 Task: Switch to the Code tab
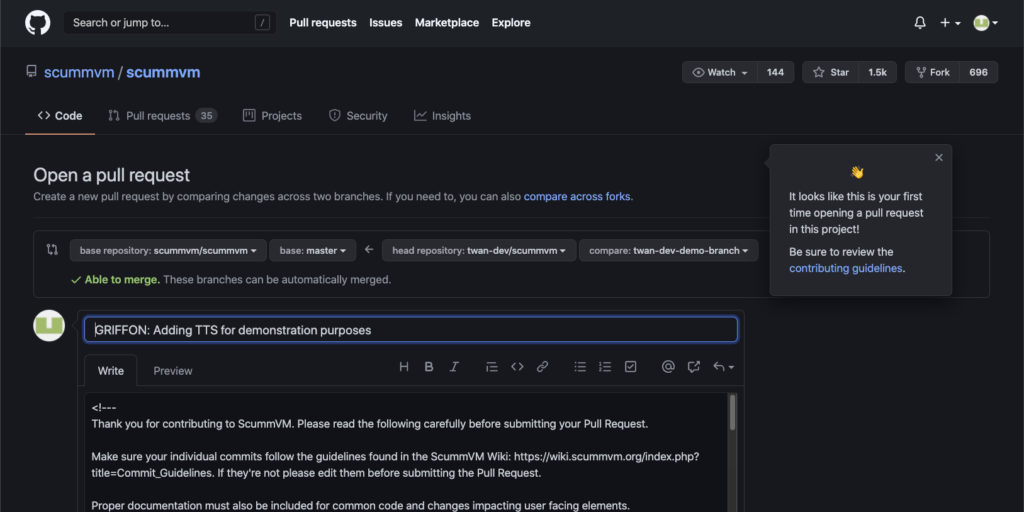click(x=60, y=116)
